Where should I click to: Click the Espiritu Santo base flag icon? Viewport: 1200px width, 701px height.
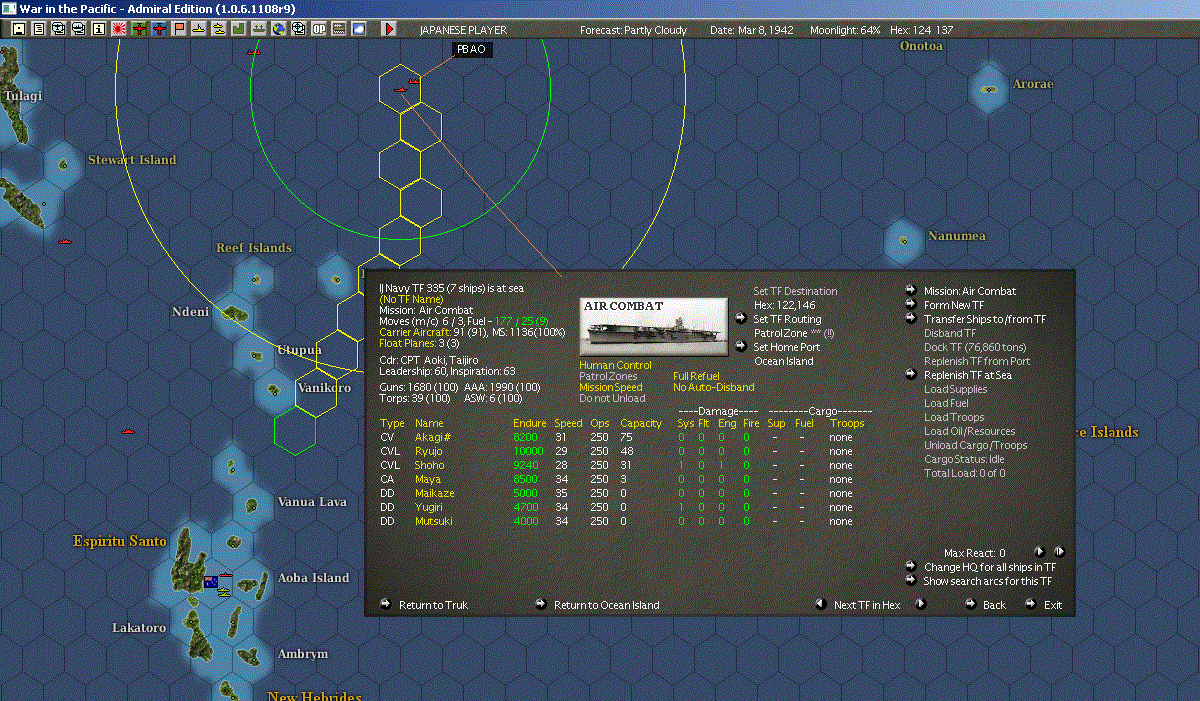pyautogui.click(x=211, y=582)
